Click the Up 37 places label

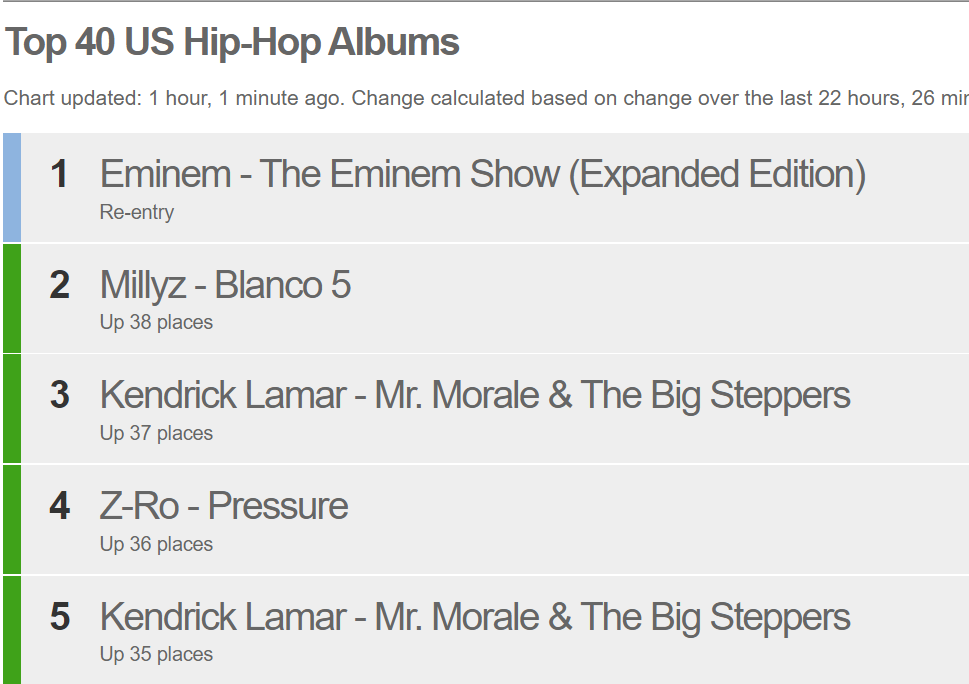click(x=156, y=434)
